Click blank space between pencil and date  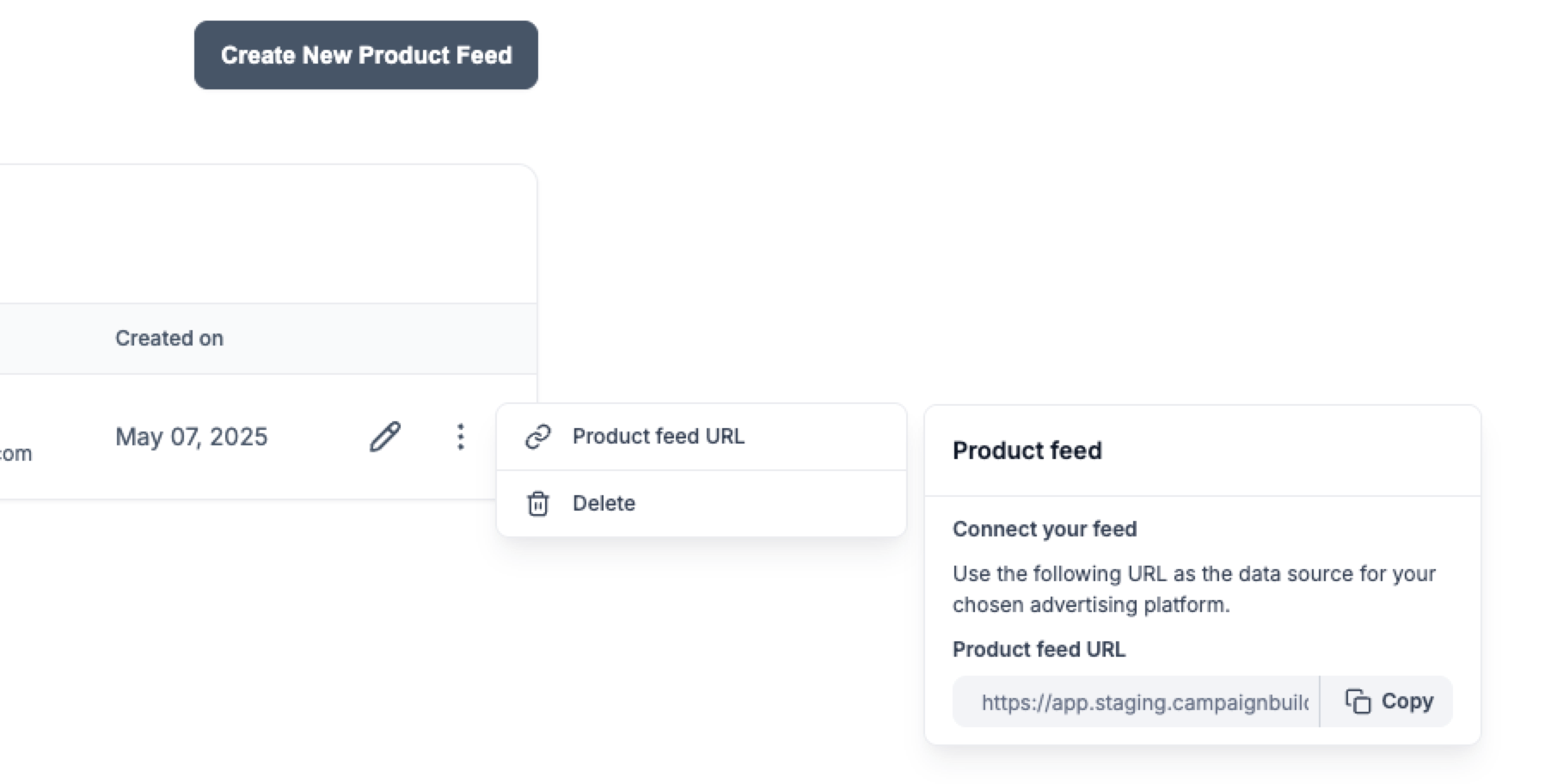[318, 437]
